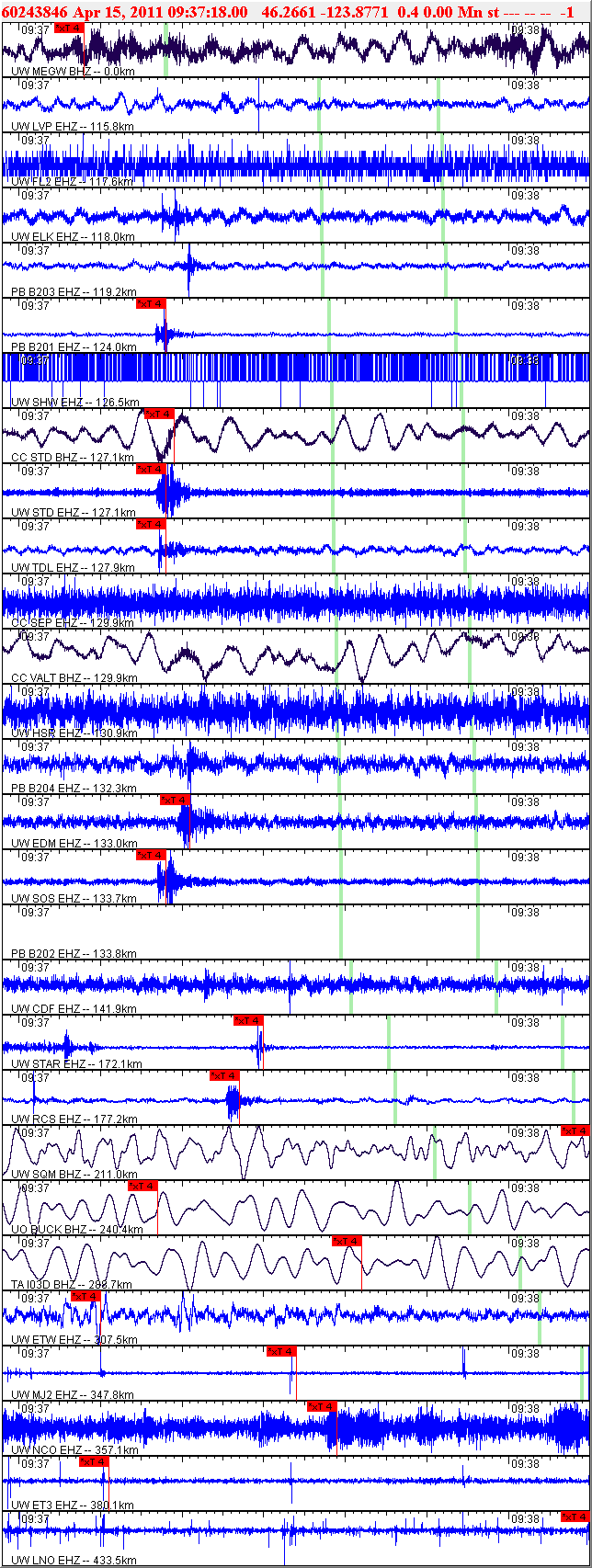
Task: Click the red pick flag on UW EDM trace
Action: pyautogui.click(x=175, y=800)
